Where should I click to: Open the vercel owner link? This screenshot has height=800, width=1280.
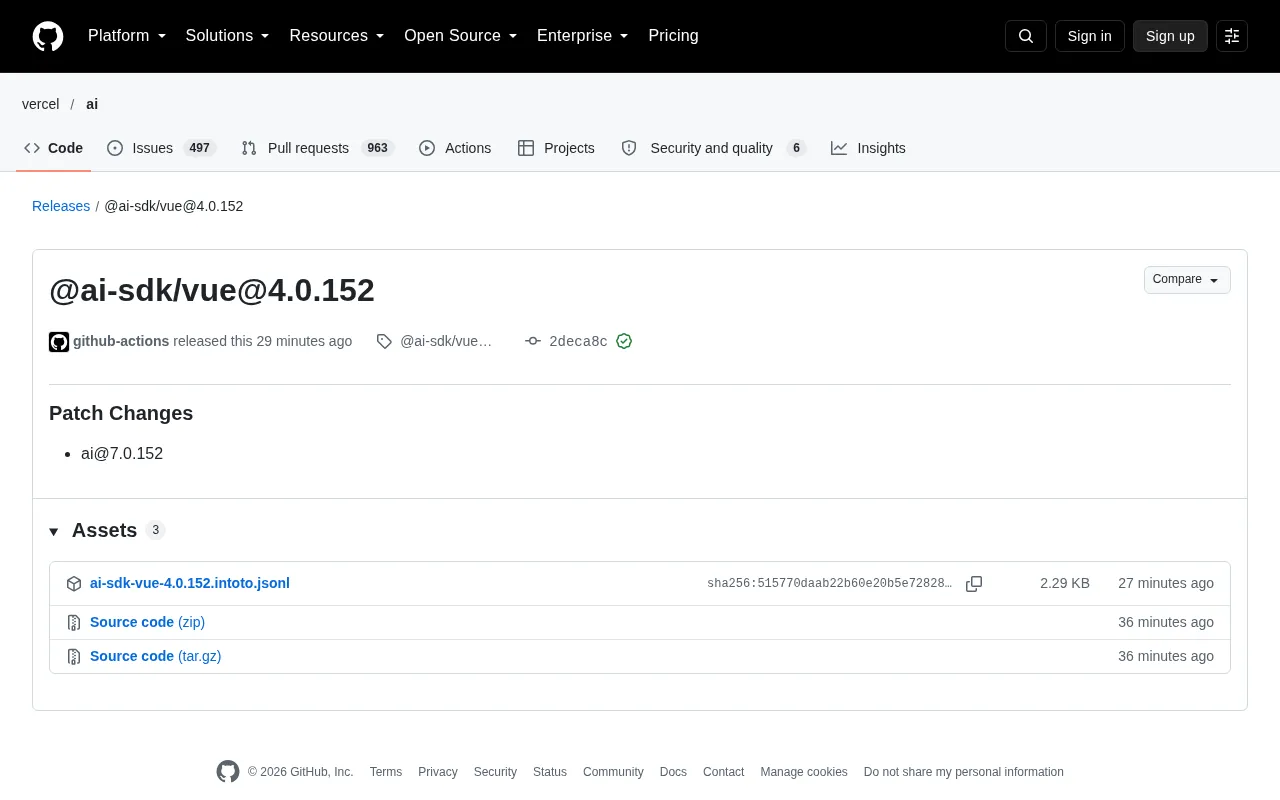[x=41, y=104]
